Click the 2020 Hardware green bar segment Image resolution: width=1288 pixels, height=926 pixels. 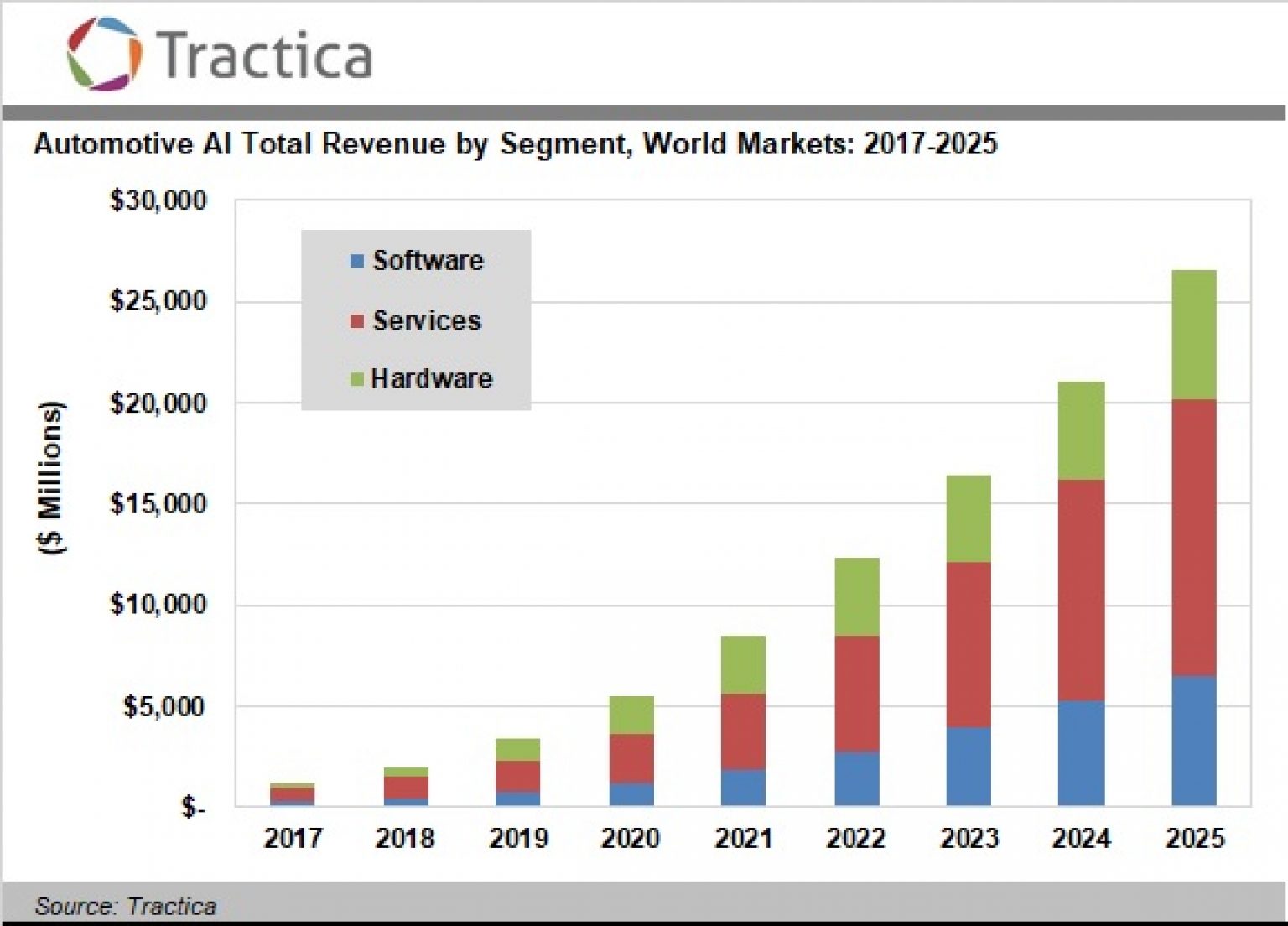click(x=631, y=715)
